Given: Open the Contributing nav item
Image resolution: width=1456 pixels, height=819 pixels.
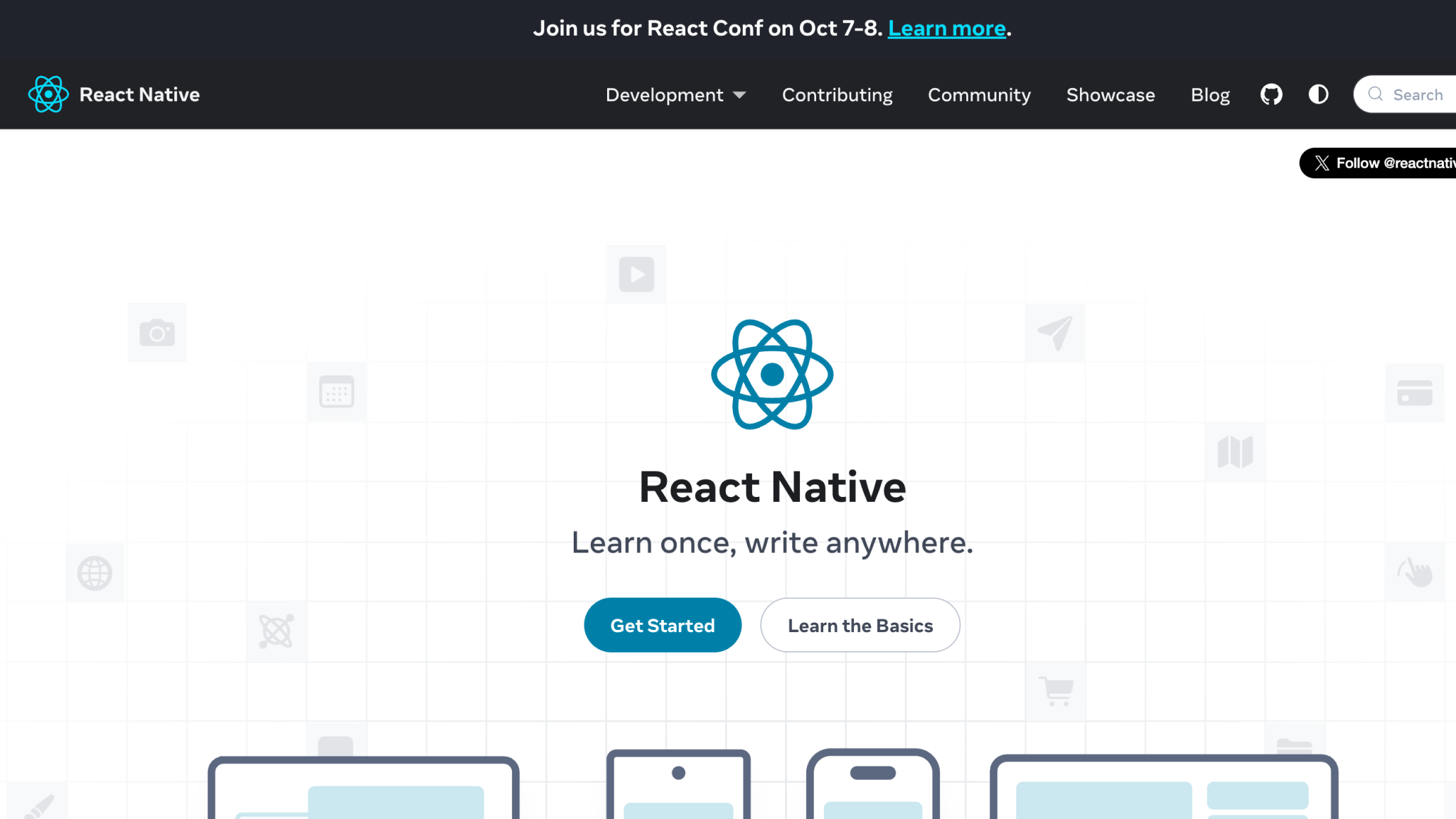Looking at the screenshot, I should [837, 95].
